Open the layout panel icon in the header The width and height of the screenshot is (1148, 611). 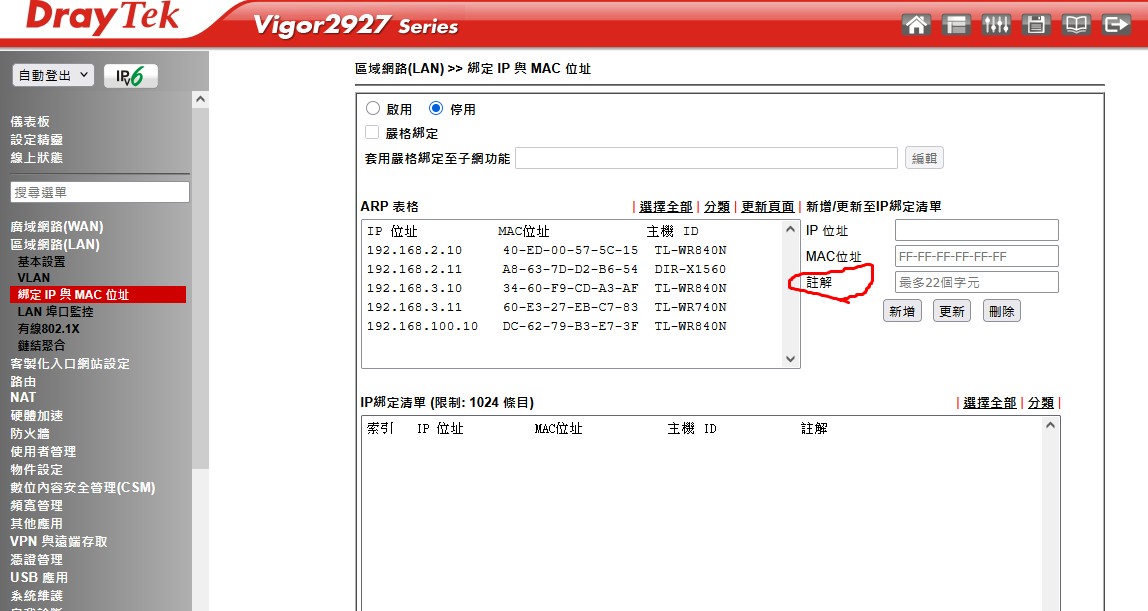click(956, 25)
